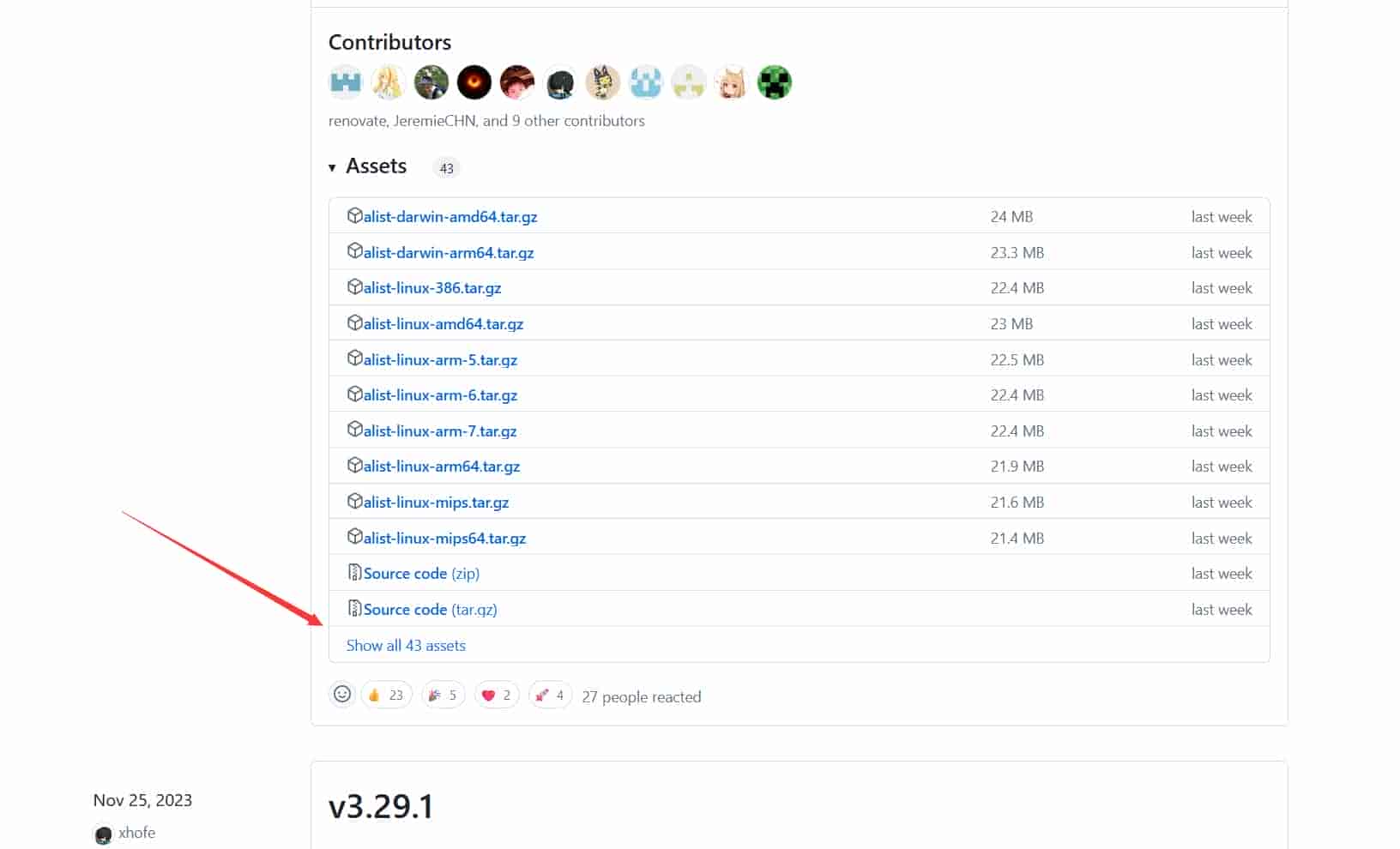Image resolution: width=1400 pixels, height=849 pixels.
Task: Open the xhofe profile link
Action: (x=137, y=833)
